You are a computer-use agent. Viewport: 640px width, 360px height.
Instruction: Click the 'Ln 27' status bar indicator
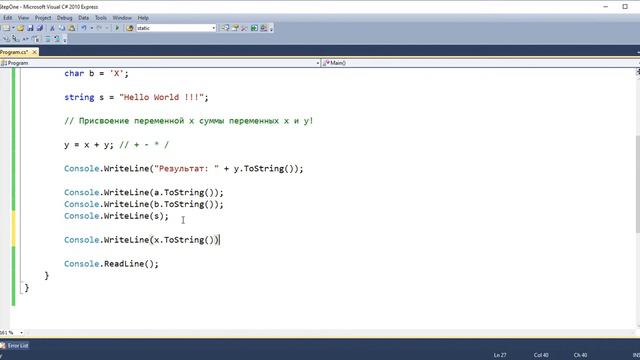coord(500,355)
